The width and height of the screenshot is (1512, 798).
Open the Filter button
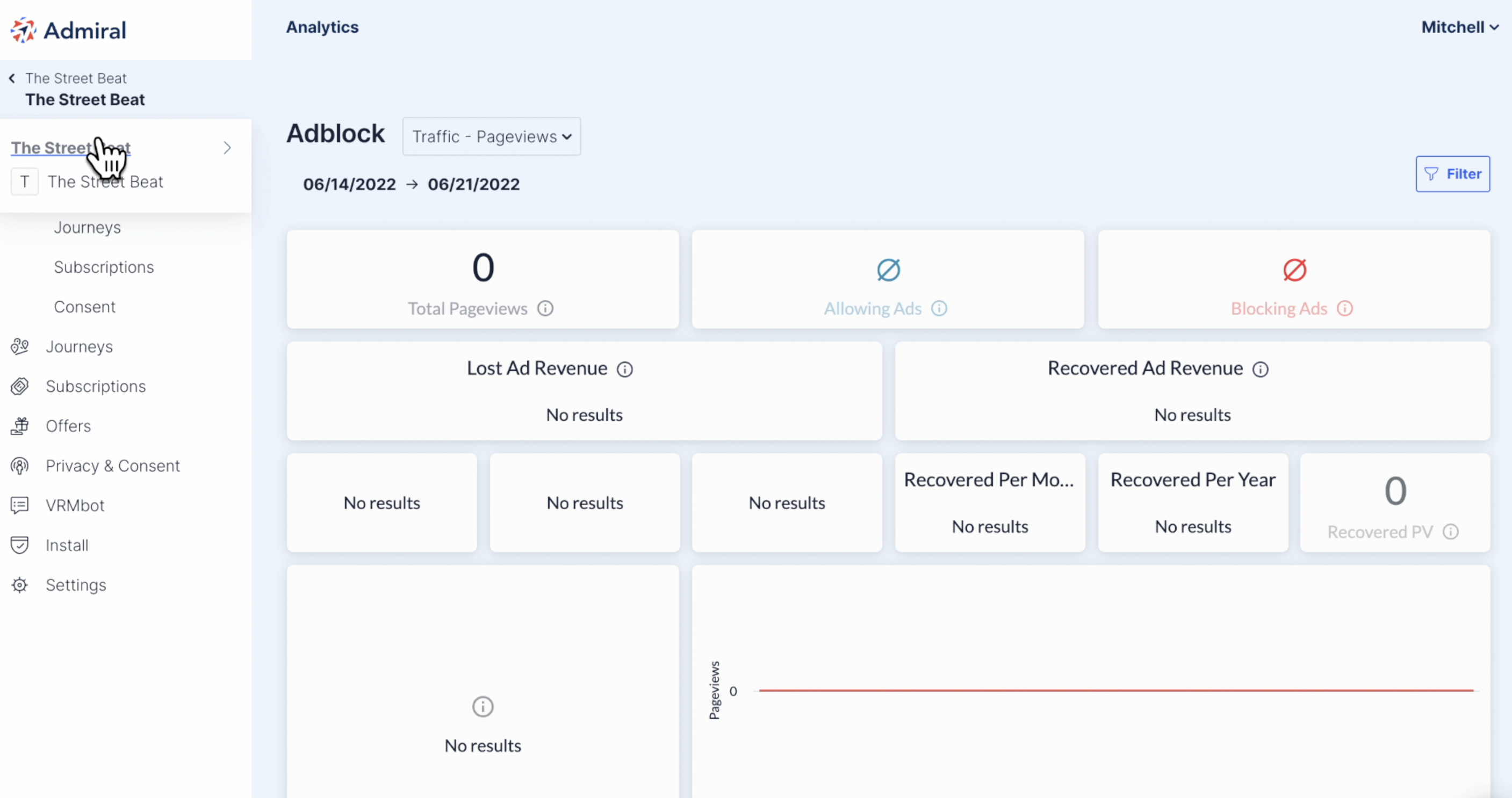coord(1452,173)
